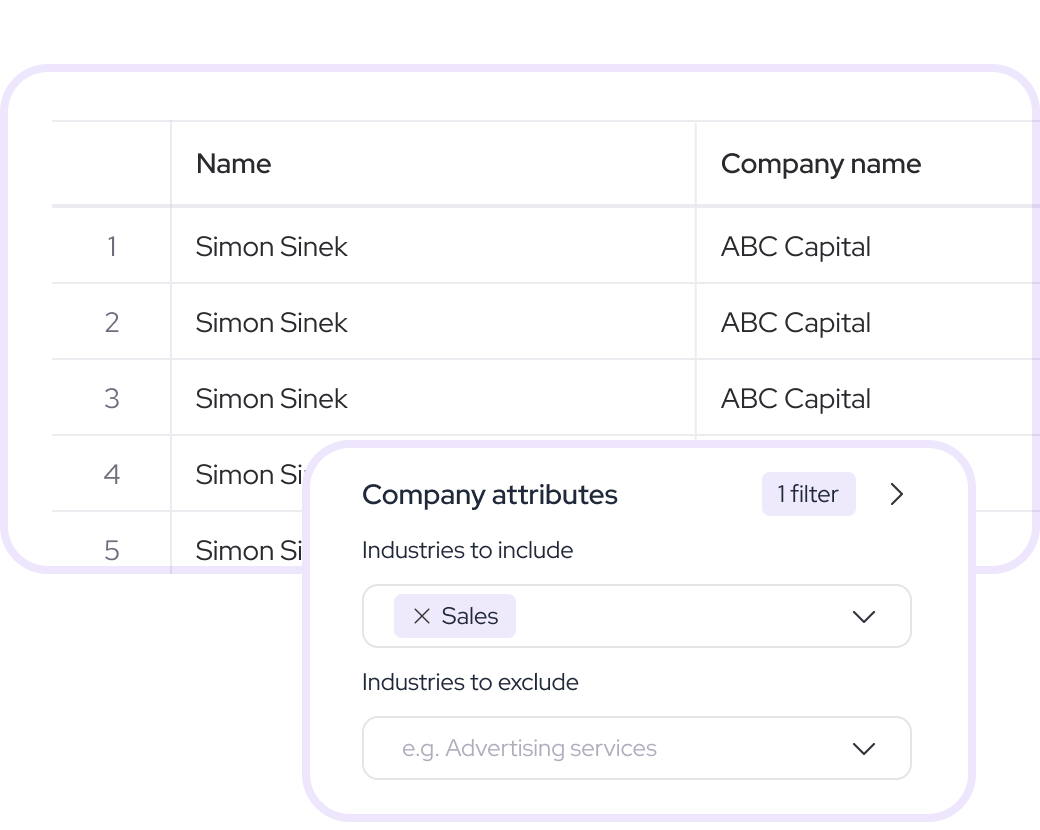Click the 1 filter badge

coord(808,494)
